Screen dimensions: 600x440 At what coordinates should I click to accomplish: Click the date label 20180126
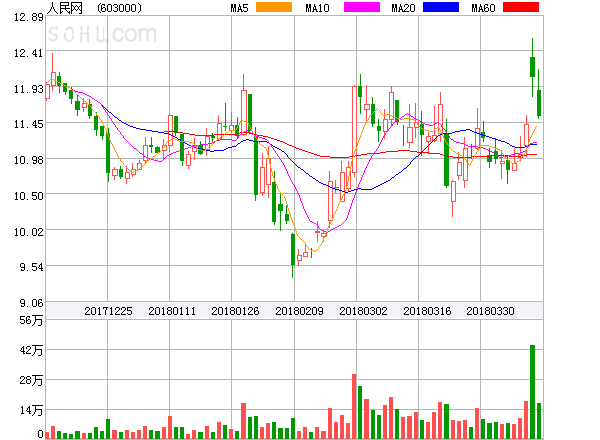235,311
